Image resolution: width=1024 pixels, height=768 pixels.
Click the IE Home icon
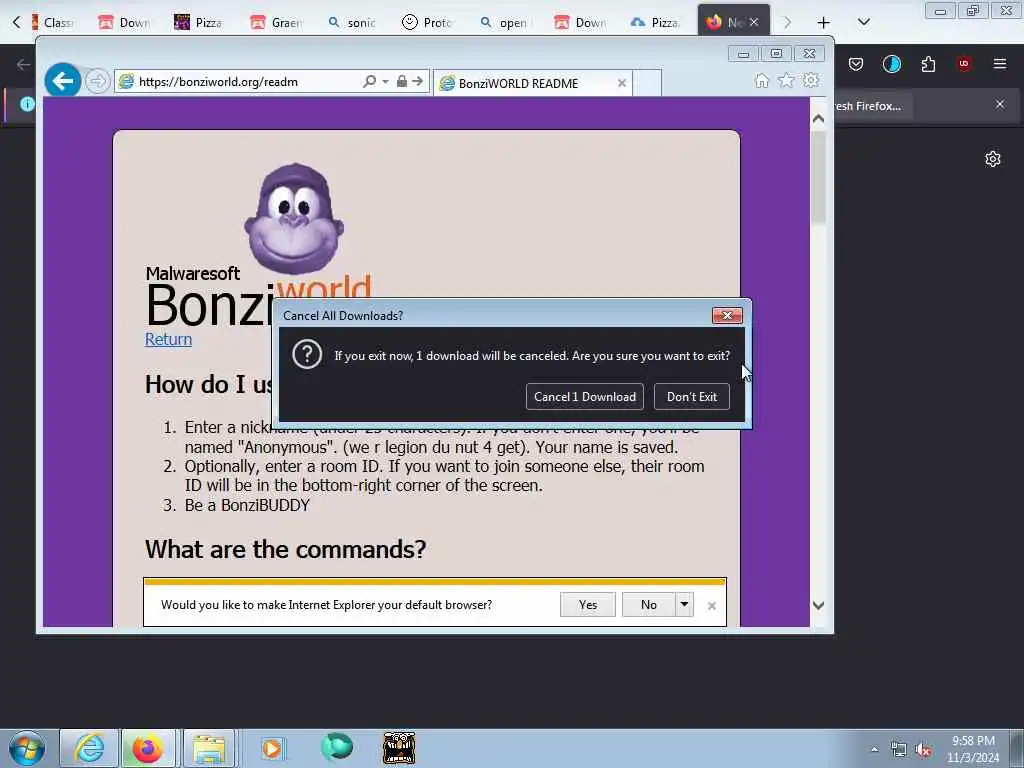(761, 80)
